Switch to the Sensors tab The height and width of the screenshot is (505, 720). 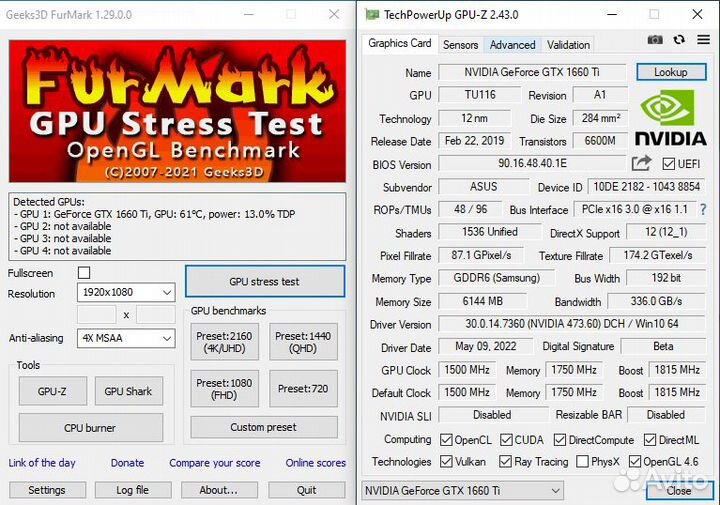tap(461, 45)
